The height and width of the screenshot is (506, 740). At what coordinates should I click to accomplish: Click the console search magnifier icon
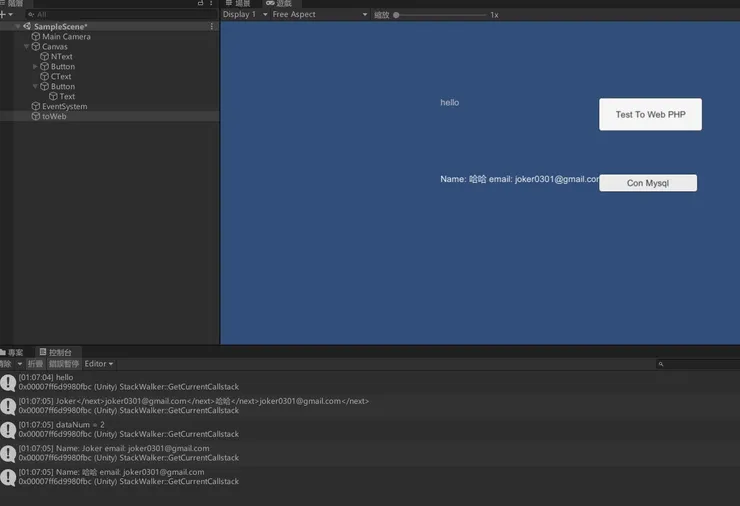[x=661, y=364]
